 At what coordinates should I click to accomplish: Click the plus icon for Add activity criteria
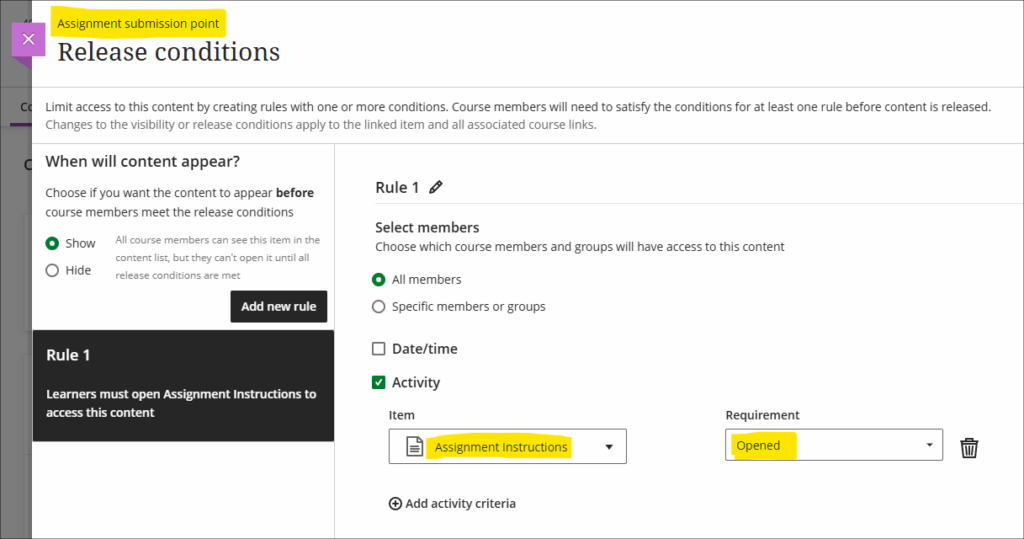(x=395, y=504)
